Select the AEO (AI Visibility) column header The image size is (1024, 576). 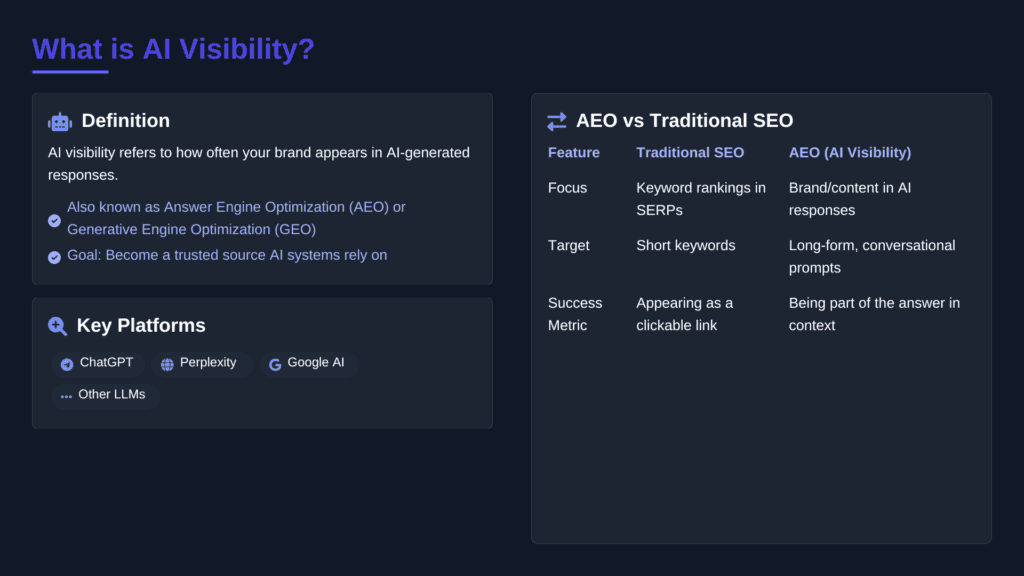849,152
